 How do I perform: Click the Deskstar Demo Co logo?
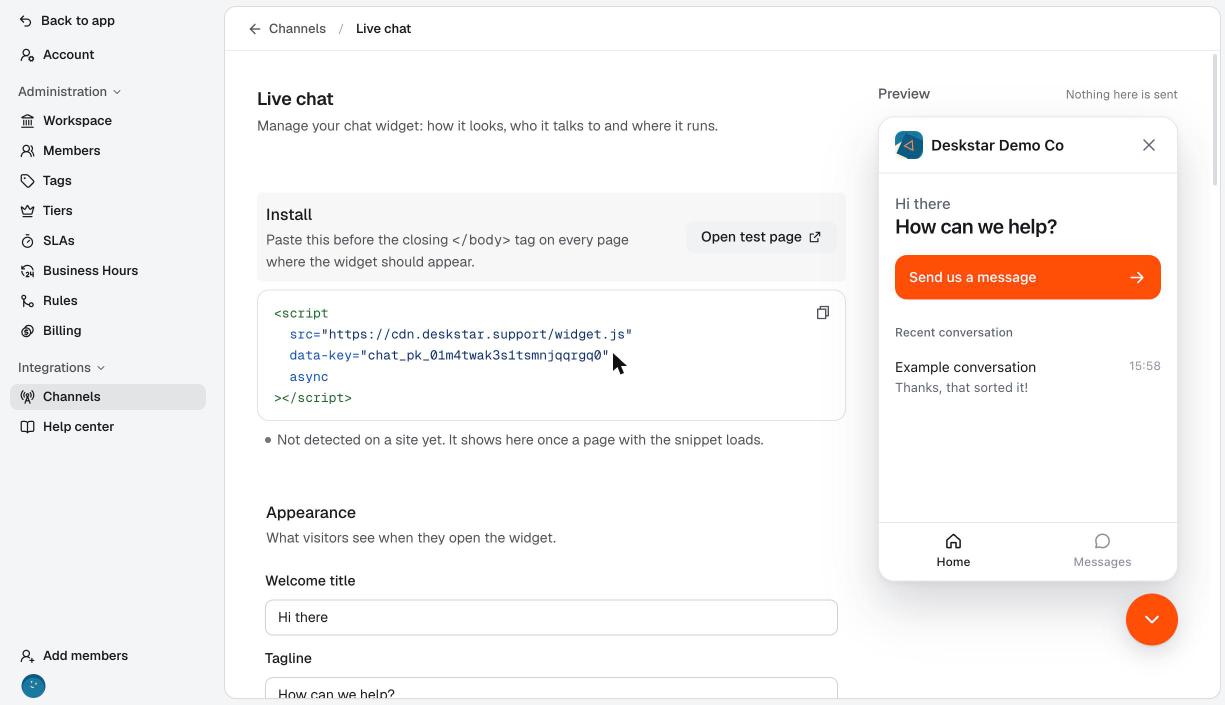click(x=909, y=145)
